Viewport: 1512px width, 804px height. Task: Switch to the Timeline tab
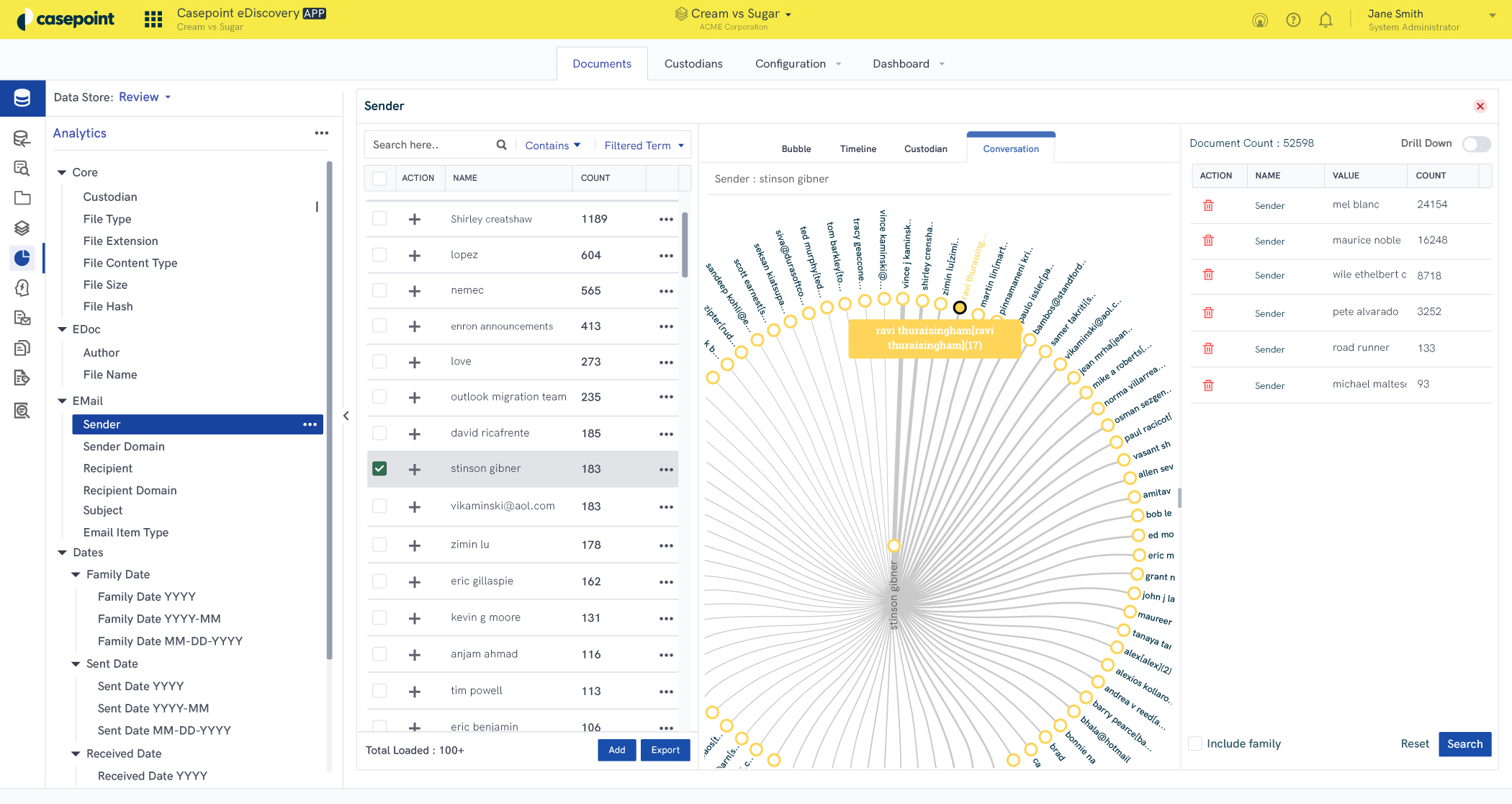(858, 149)
